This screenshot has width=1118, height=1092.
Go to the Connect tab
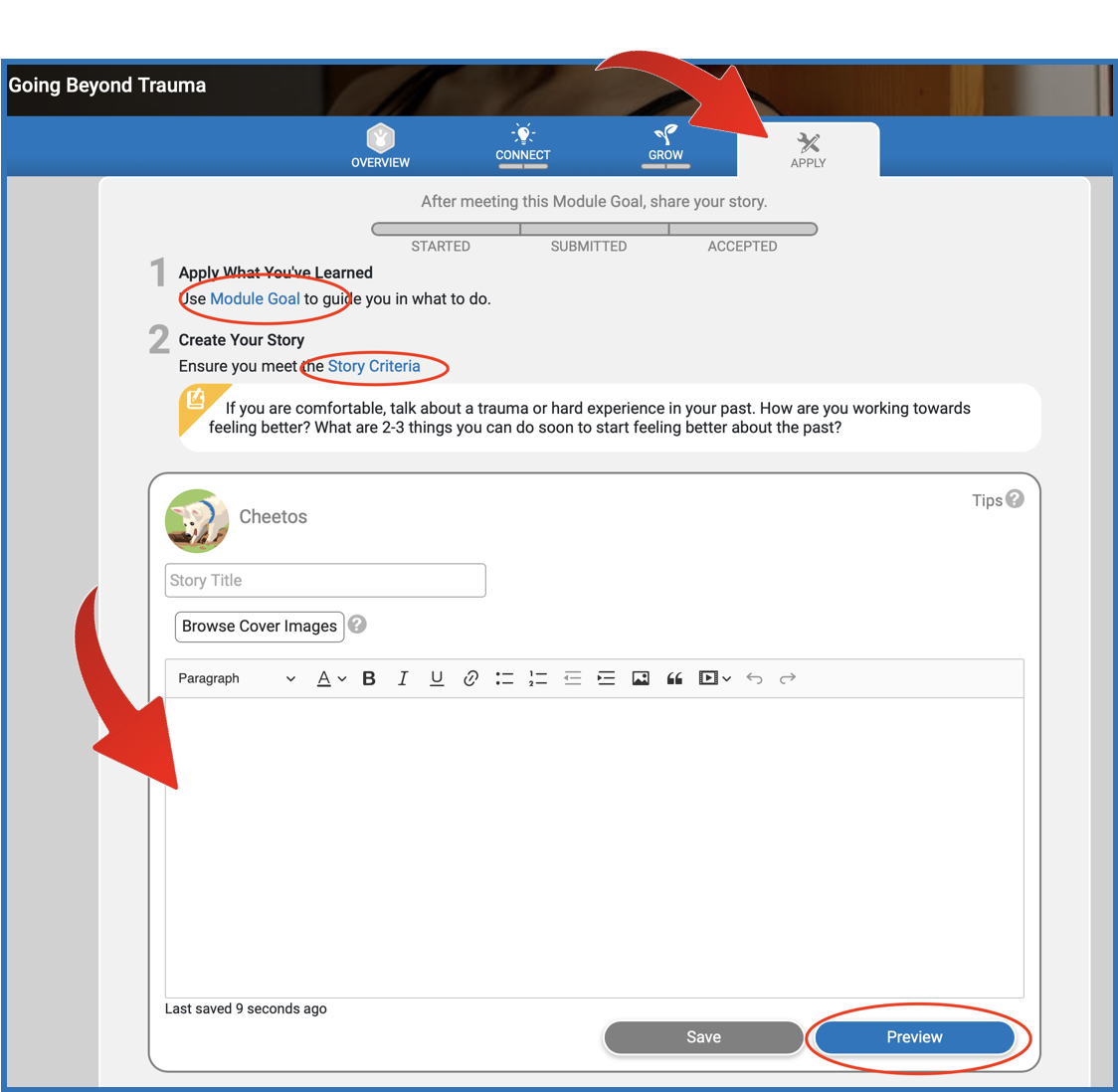[x=523, y=144]
